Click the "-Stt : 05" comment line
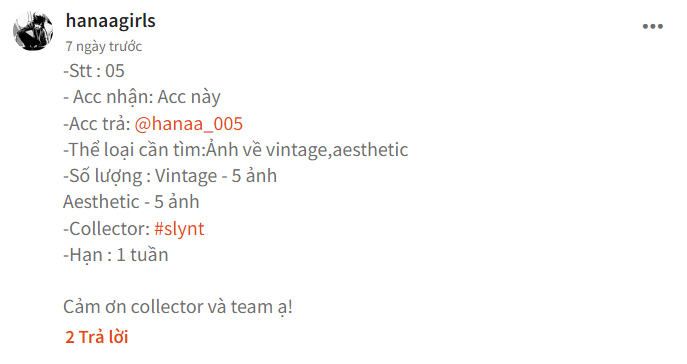Image resolution: width=687 pixels, height=364 pixels. tap(94, 71)
